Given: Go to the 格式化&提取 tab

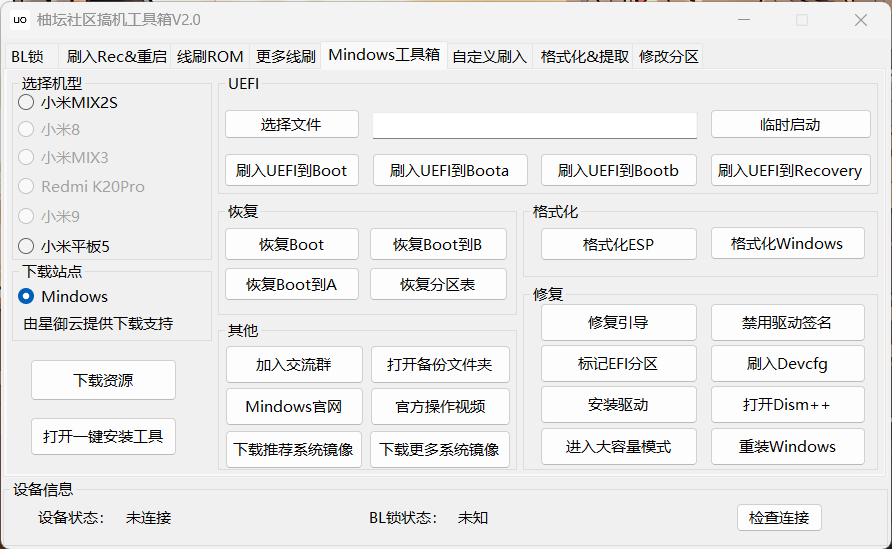Looking at the screenshot, I should (584, 56).
